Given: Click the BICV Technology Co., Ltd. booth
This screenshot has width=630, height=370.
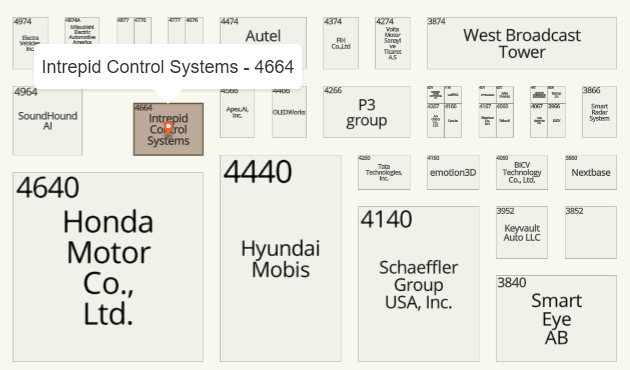Looking at the screenshot, I should [522, 172].
